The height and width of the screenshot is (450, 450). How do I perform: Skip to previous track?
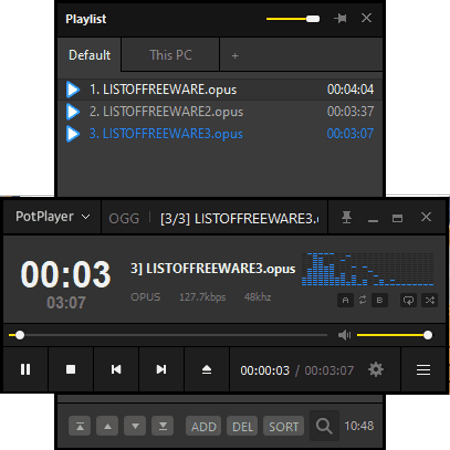point(116,369)
